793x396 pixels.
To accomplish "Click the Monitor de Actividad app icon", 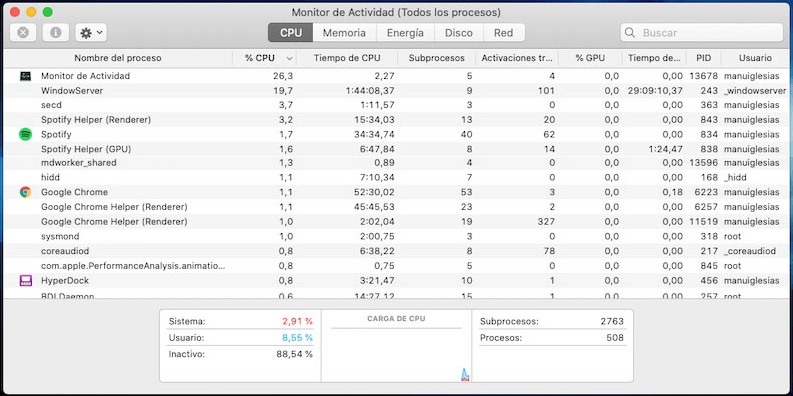I will [x=25, y=76].
